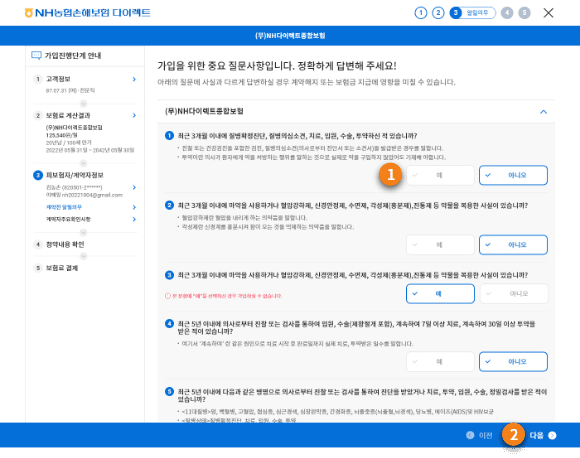The width and height of the screenshot is (580, 458).
Task: Open 보험료 계산결과 details via its chevron
Action: [134, 115]
